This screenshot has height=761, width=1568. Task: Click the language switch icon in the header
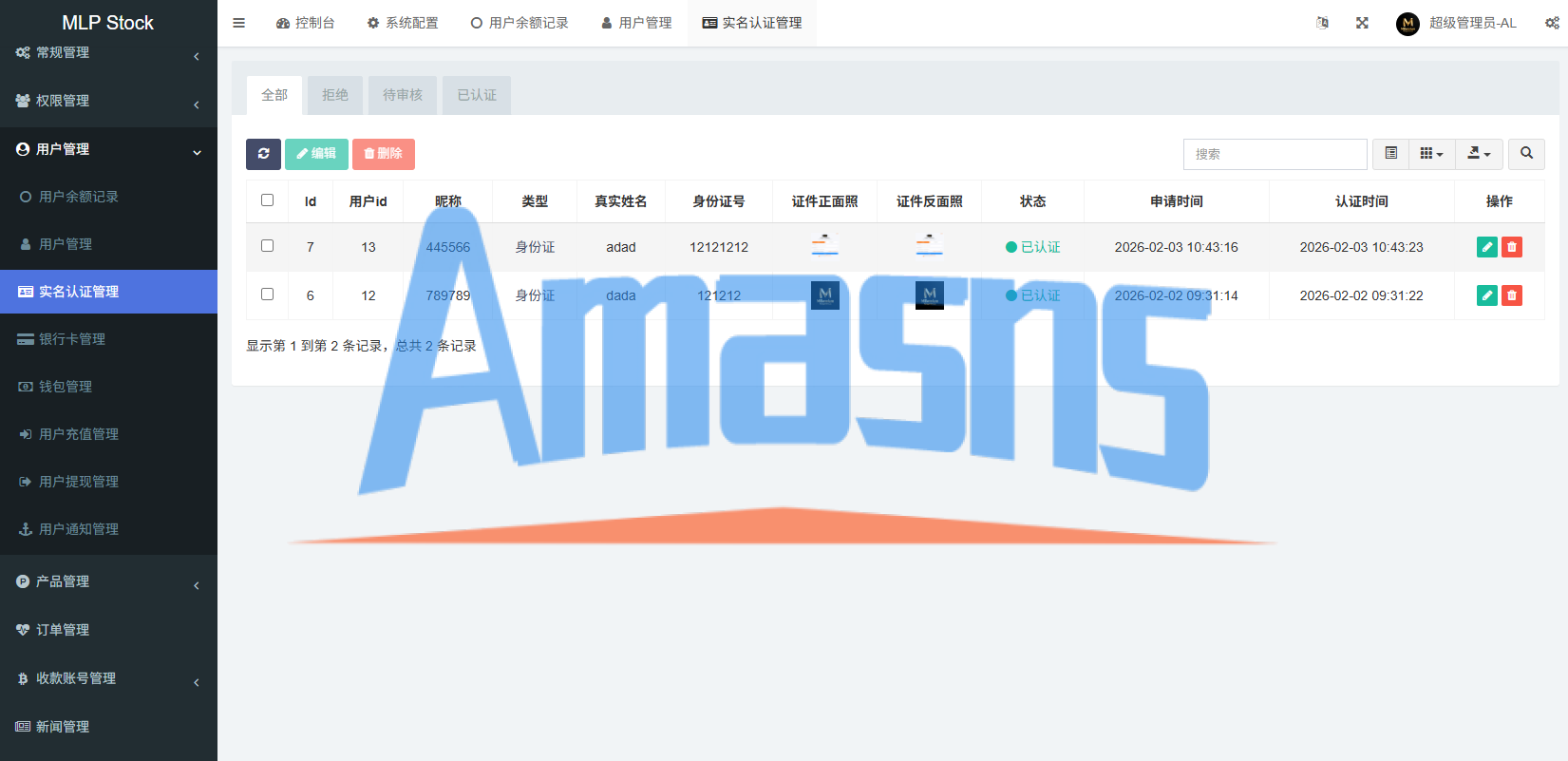click(1322, 23)
